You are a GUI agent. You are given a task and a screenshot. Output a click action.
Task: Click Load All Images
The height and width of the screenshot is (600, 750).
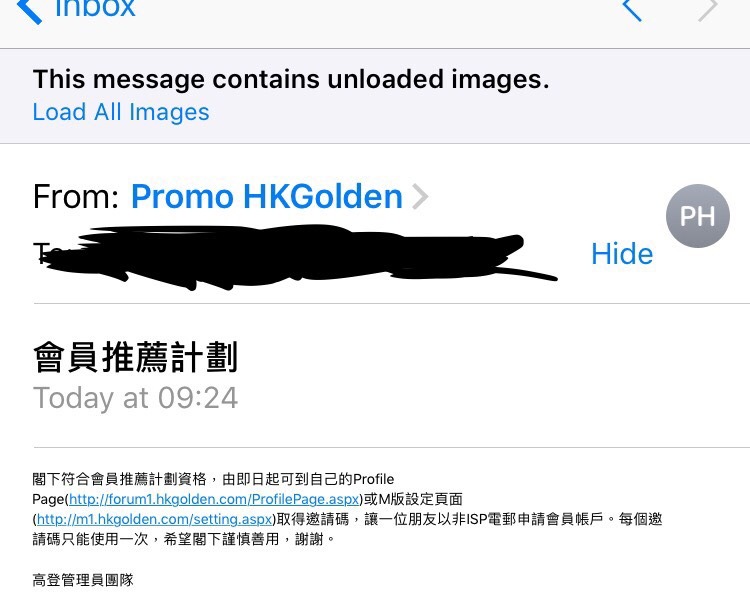[x=121, y=112]
